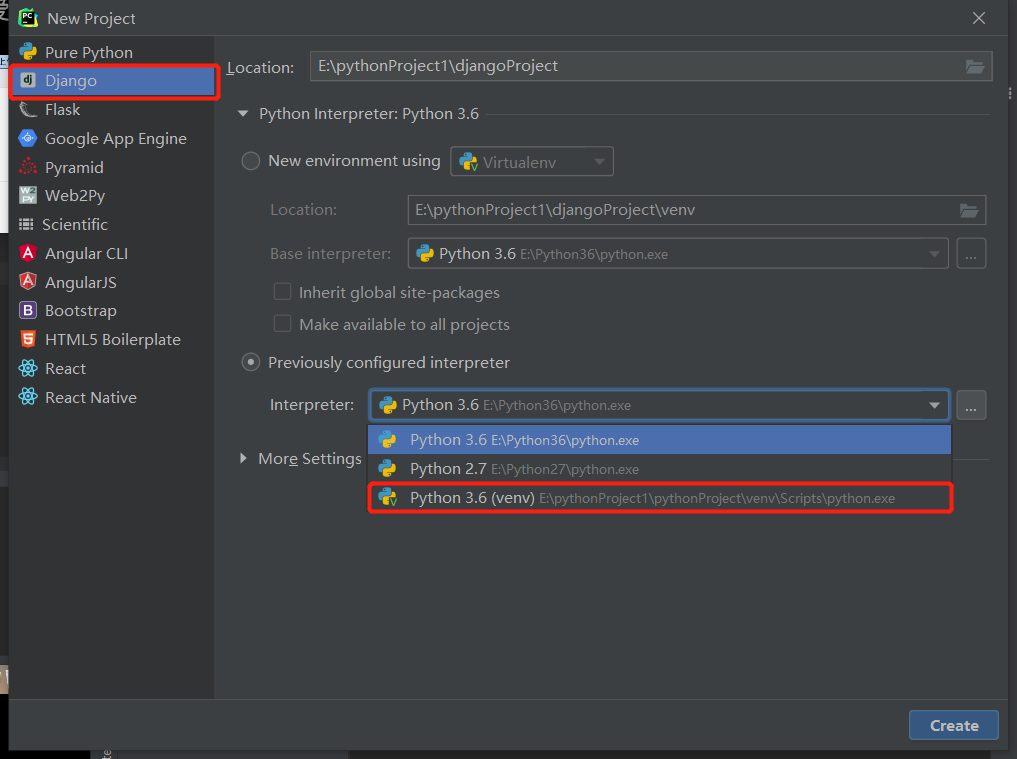Enable Inherit global site-packages checkbox
Screen dimensions: 1017x759
pos(282,292)
